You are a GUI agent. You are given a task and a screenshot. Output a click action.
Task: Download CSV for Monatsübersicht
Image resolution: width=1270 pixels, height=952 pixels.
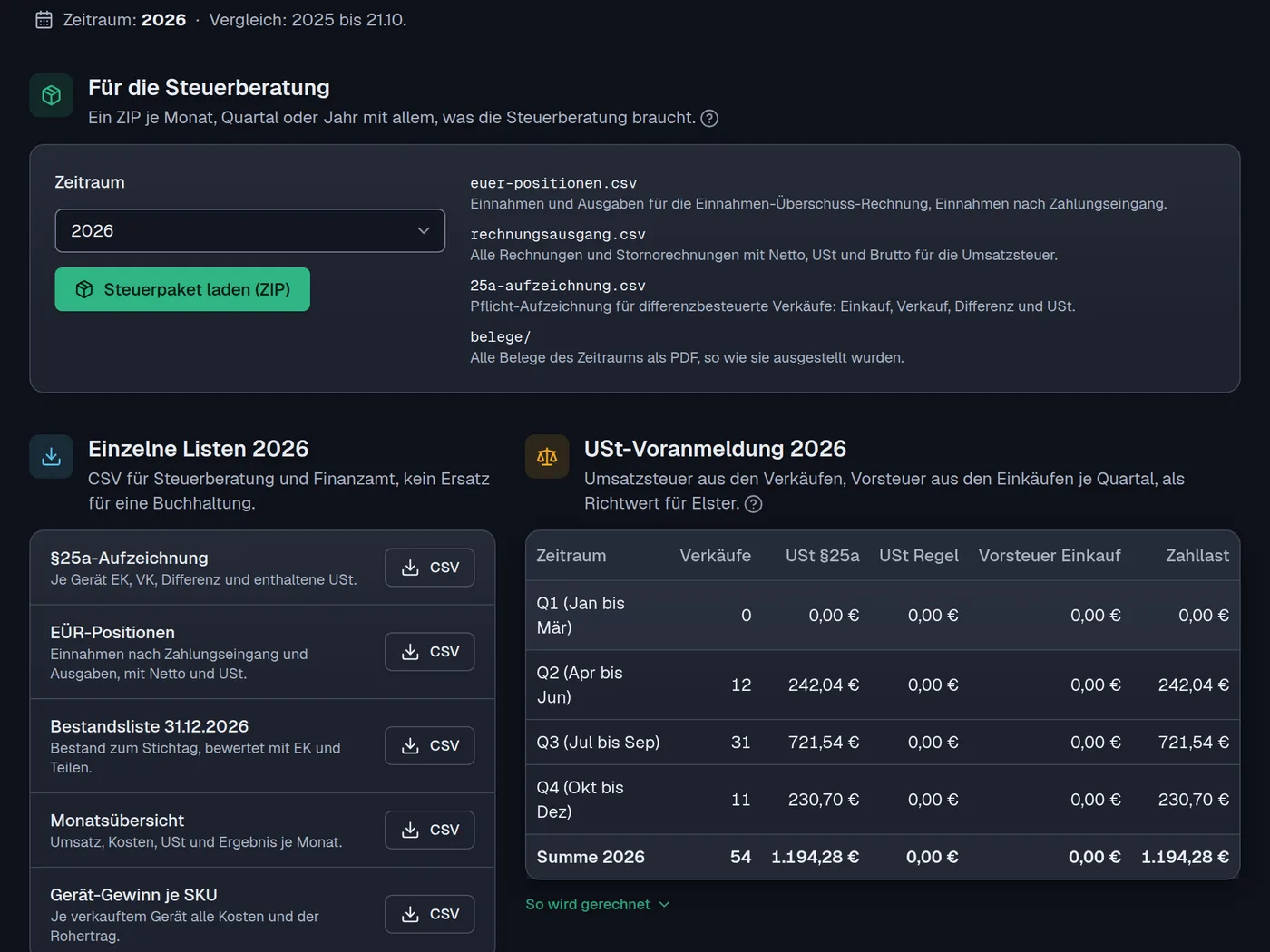click(x=430, y=830)
